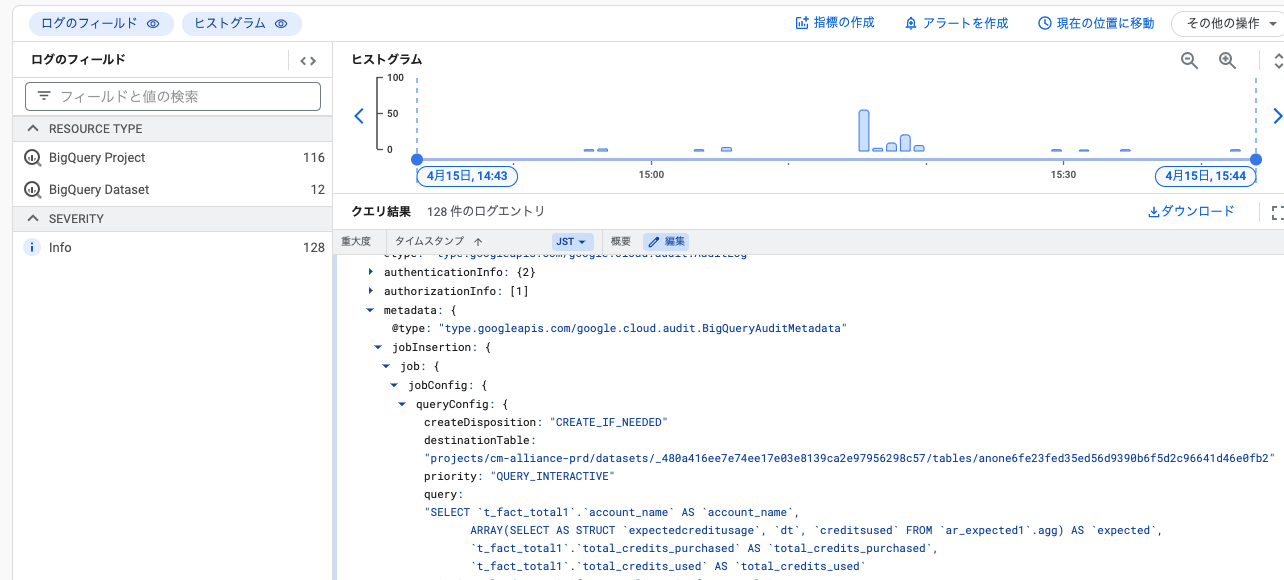Navigate to earlier logs with left histogram arrow
The height and width of the screenshot is (580, 1284).
click(359, 116)
